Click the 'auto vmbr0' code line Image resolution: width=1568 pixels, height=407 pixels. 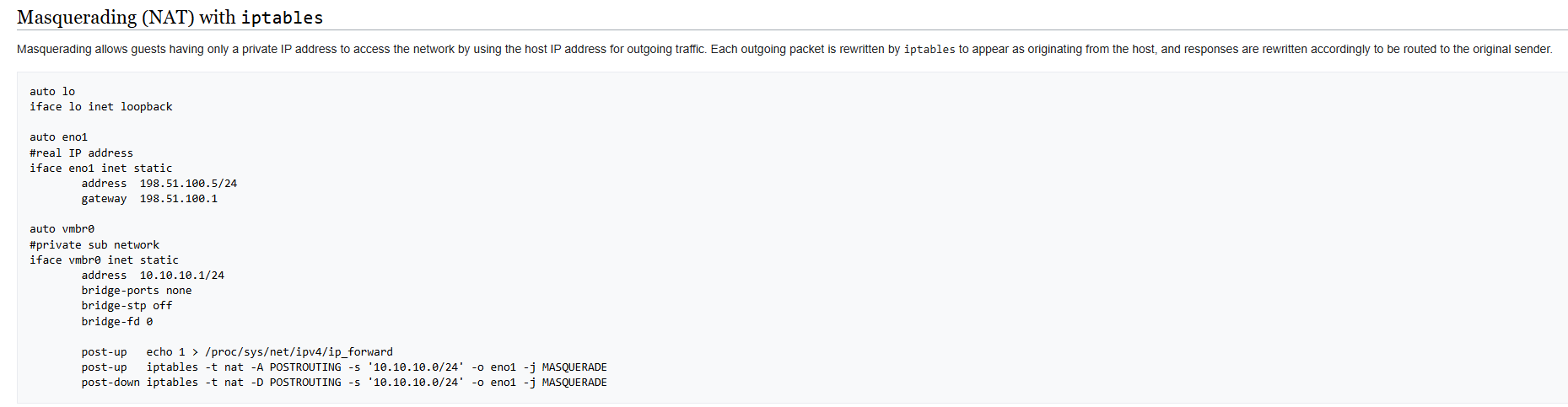coord(62,229)
